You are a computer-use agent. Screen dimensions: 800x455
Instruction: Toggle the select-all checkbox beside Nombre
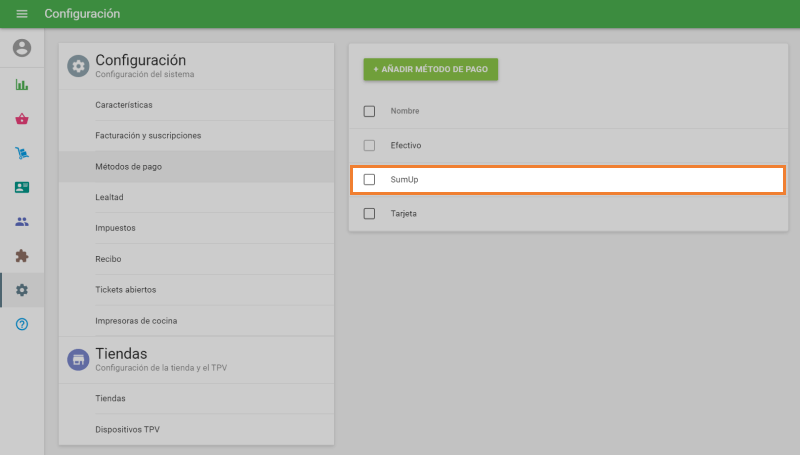coord(369,111)
